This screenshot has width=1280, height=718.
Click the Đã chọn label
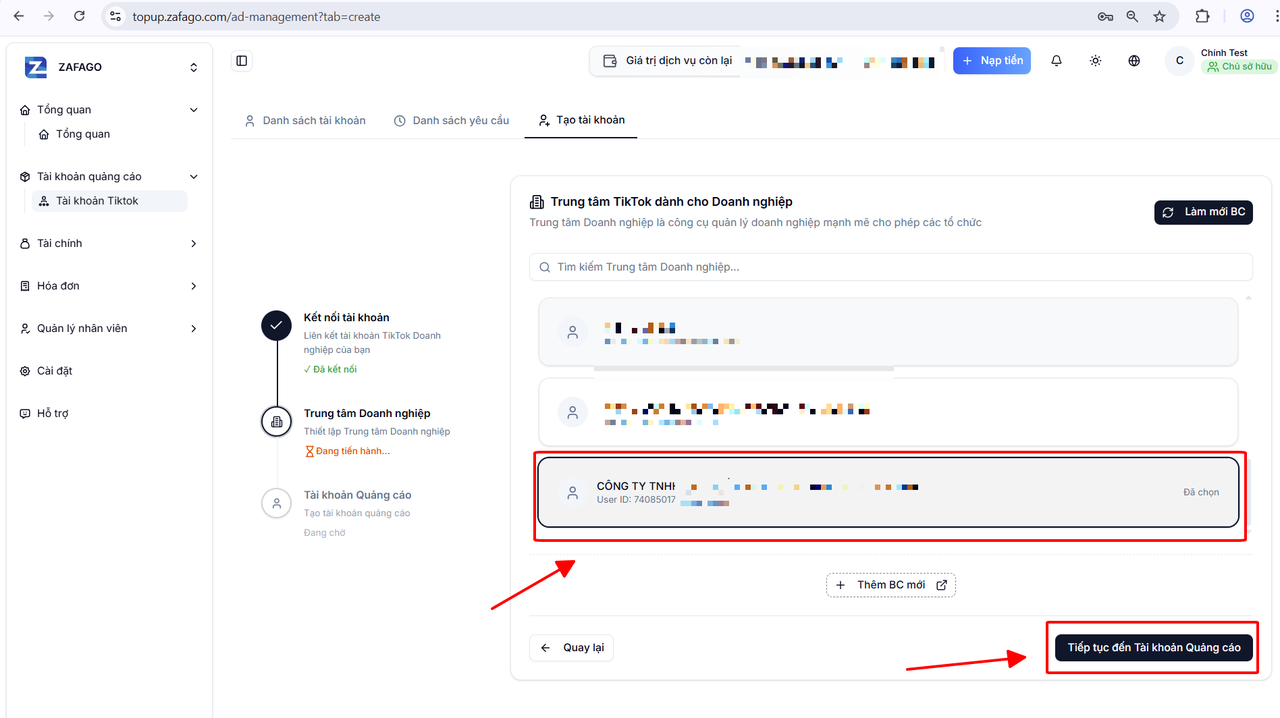(1201, 492)
